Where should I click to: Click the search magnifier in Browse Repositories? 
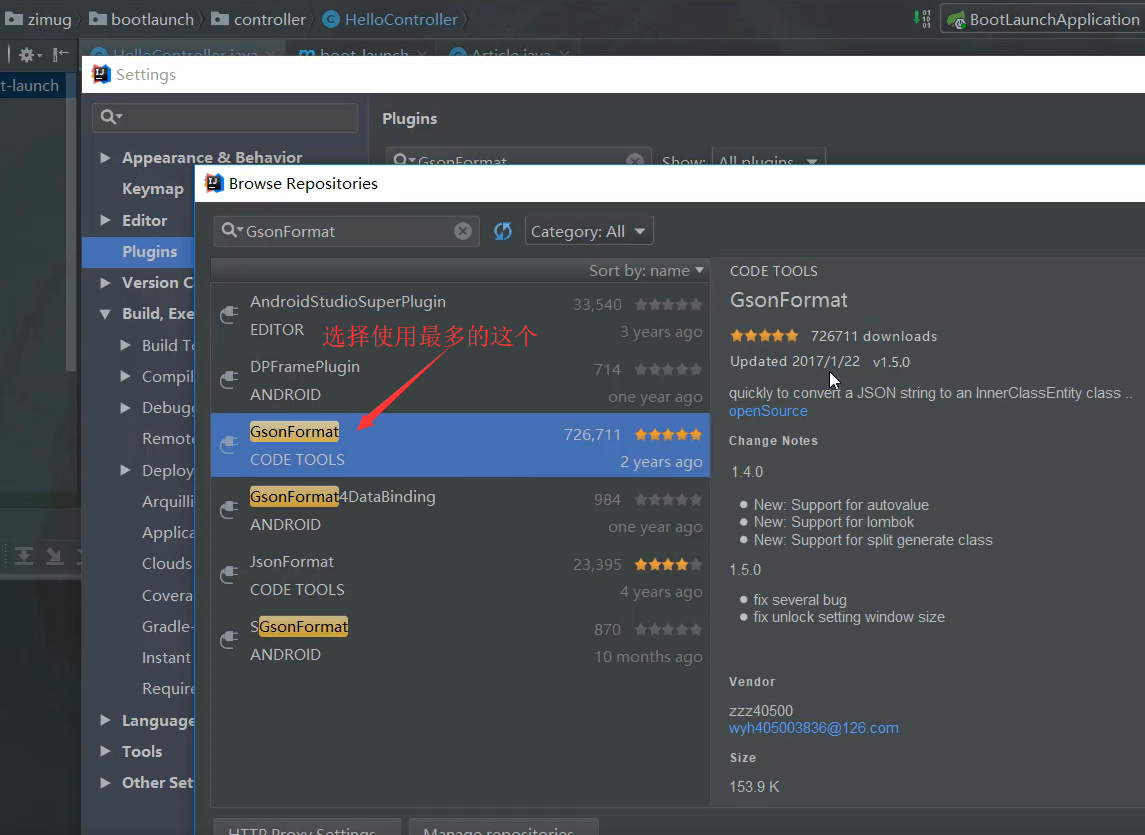230,231
